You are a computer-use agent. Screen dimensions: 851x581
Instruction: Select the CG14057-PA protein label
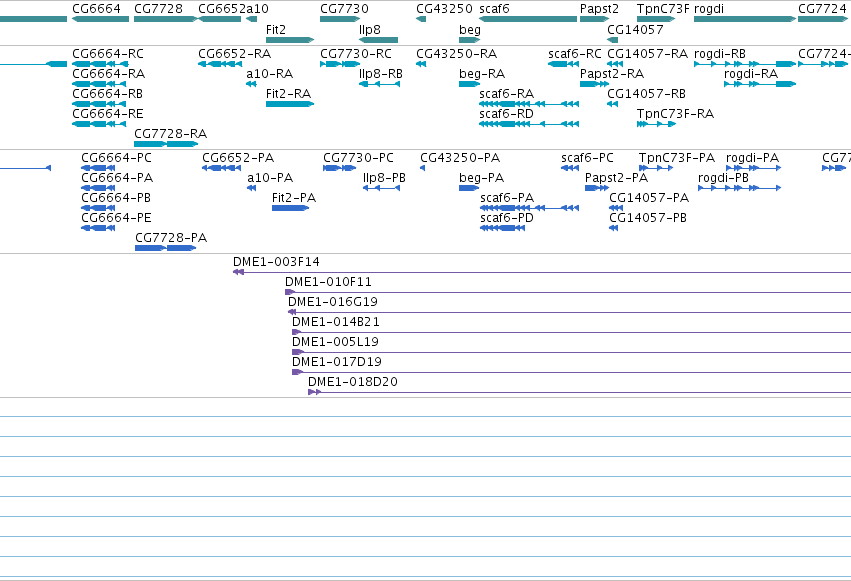point(649,198)
